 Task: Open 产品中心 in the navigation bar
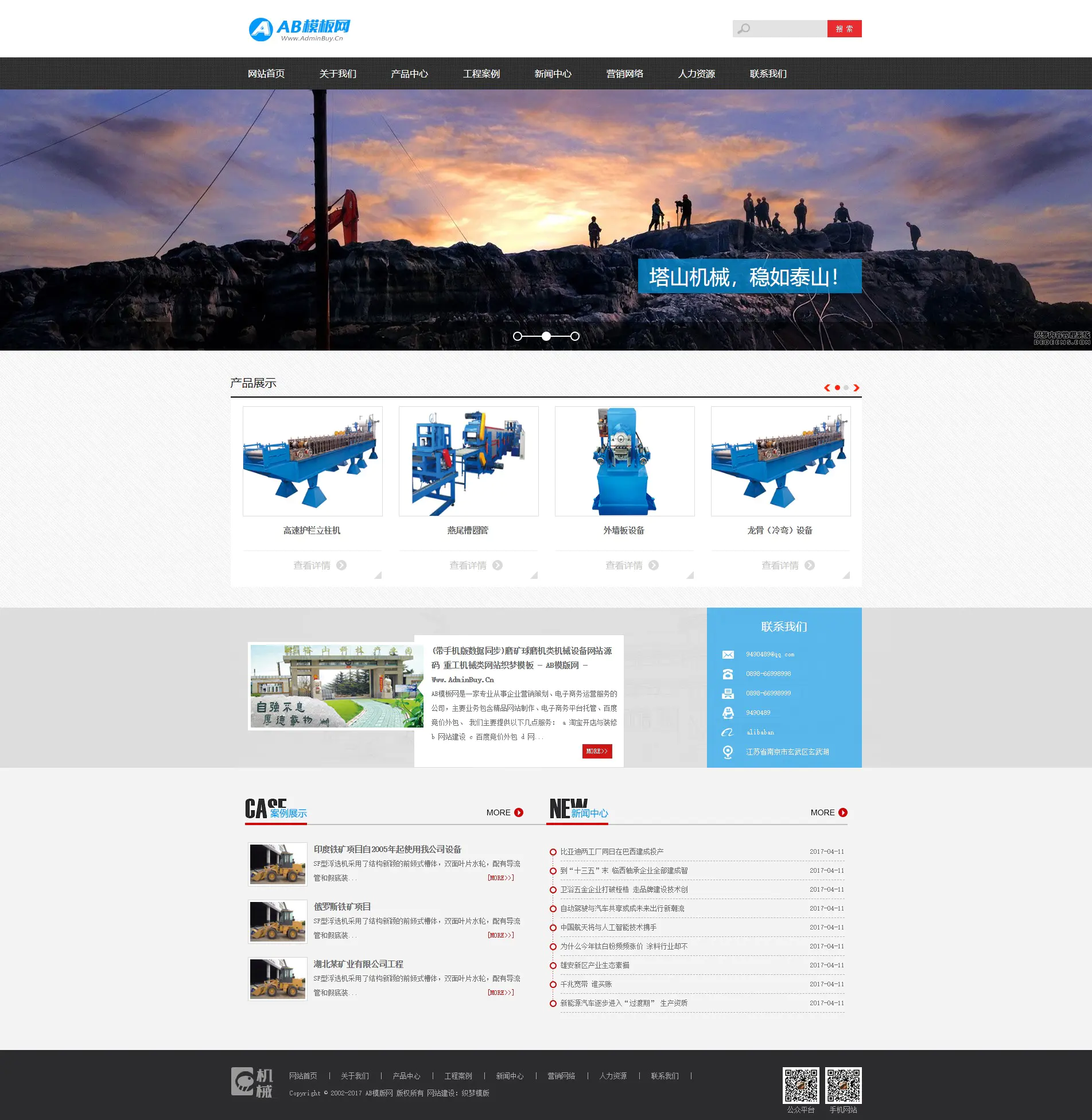coord(409,73)
